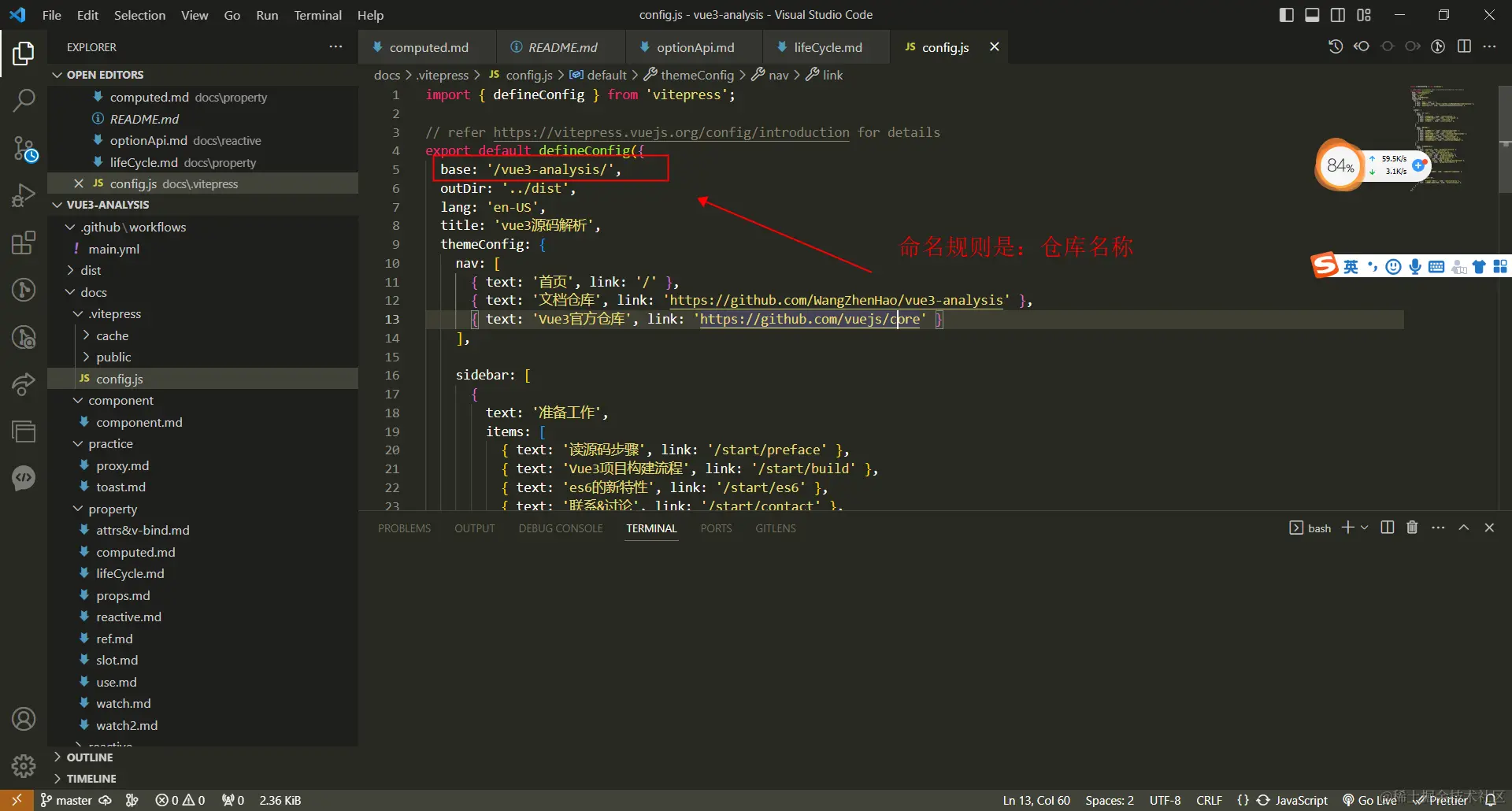Toggle secondary side bar visibility
Image resolution: width=1512 pixels, height=811 pixels.
pyautogui.click(x=1338, y=15)
